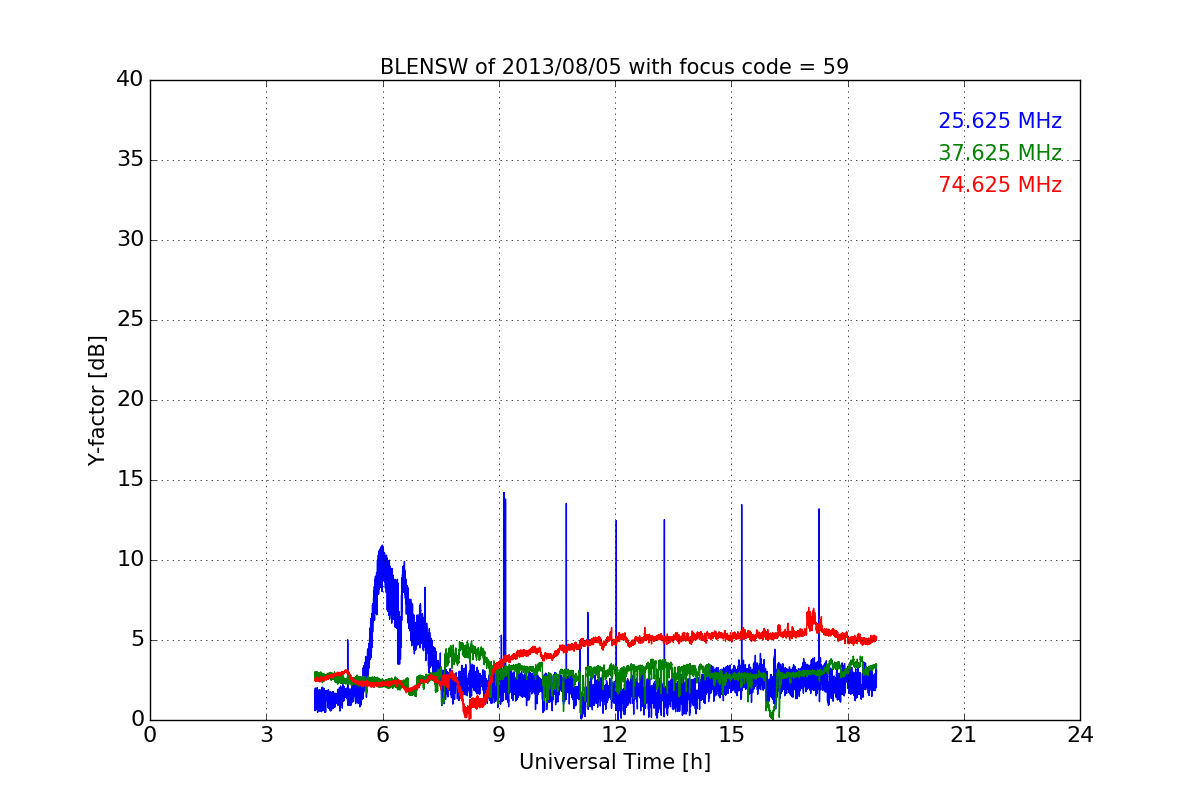Click the plot title 'BLENSW of 2013/08/05 with focus code = 59'
The image size is (1200, 800).
pyautogui.click(x=614, y=67)
